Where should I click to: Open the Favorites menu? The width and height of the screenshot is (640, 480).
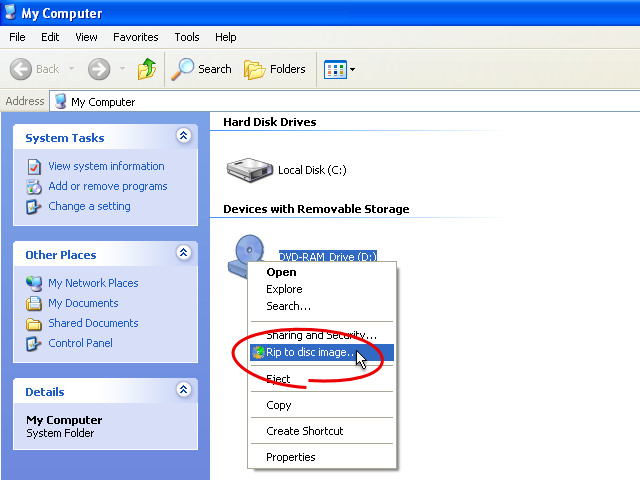pos(136,37)
